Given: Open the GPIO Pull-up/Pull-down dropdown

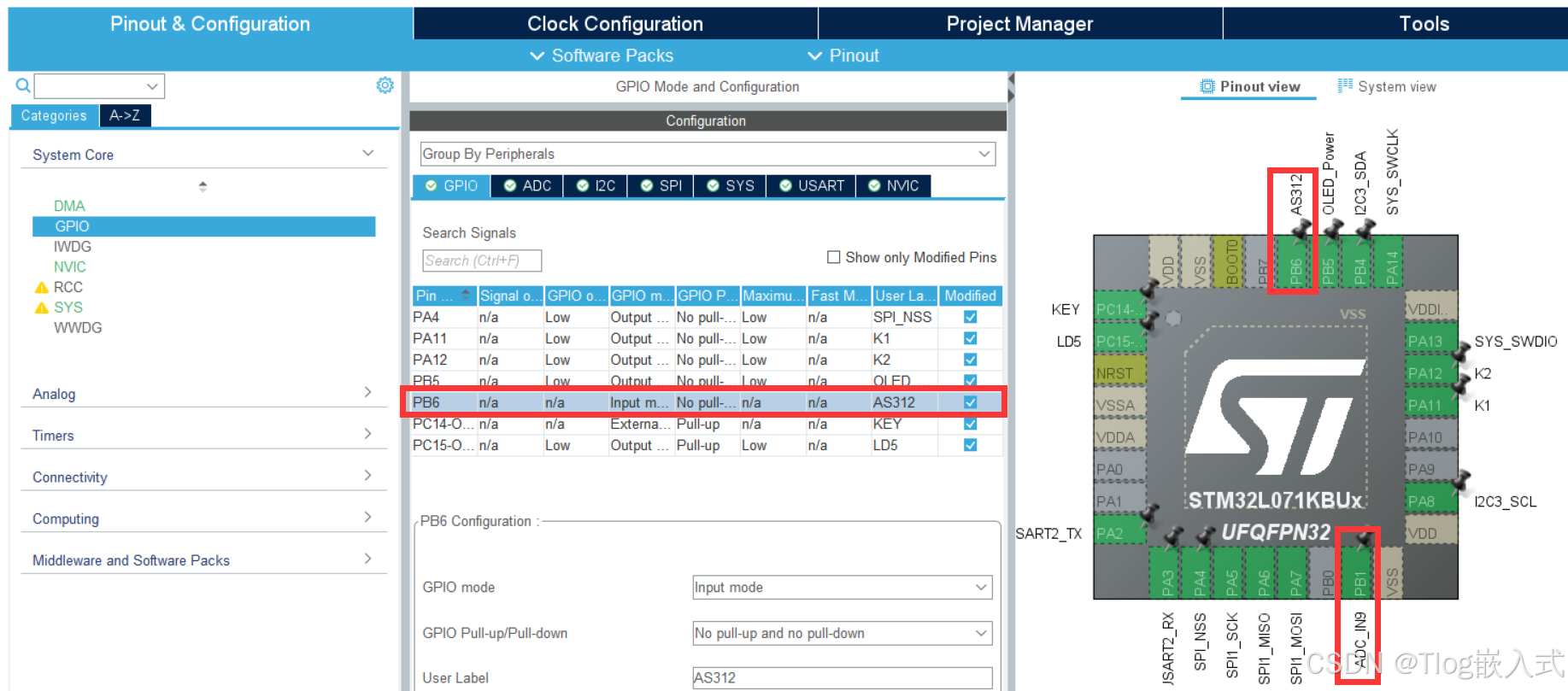Looking at the screenshot, I should (842, 634).
